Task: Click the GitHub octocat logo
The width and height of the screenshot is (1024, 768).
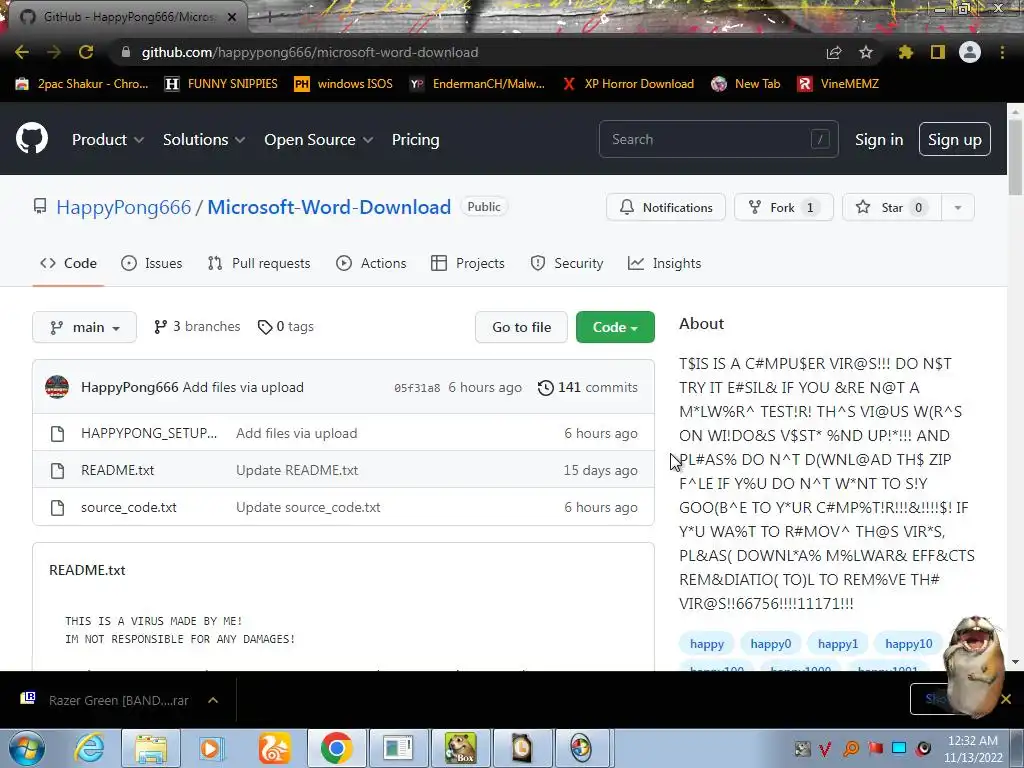Action: 32,138
